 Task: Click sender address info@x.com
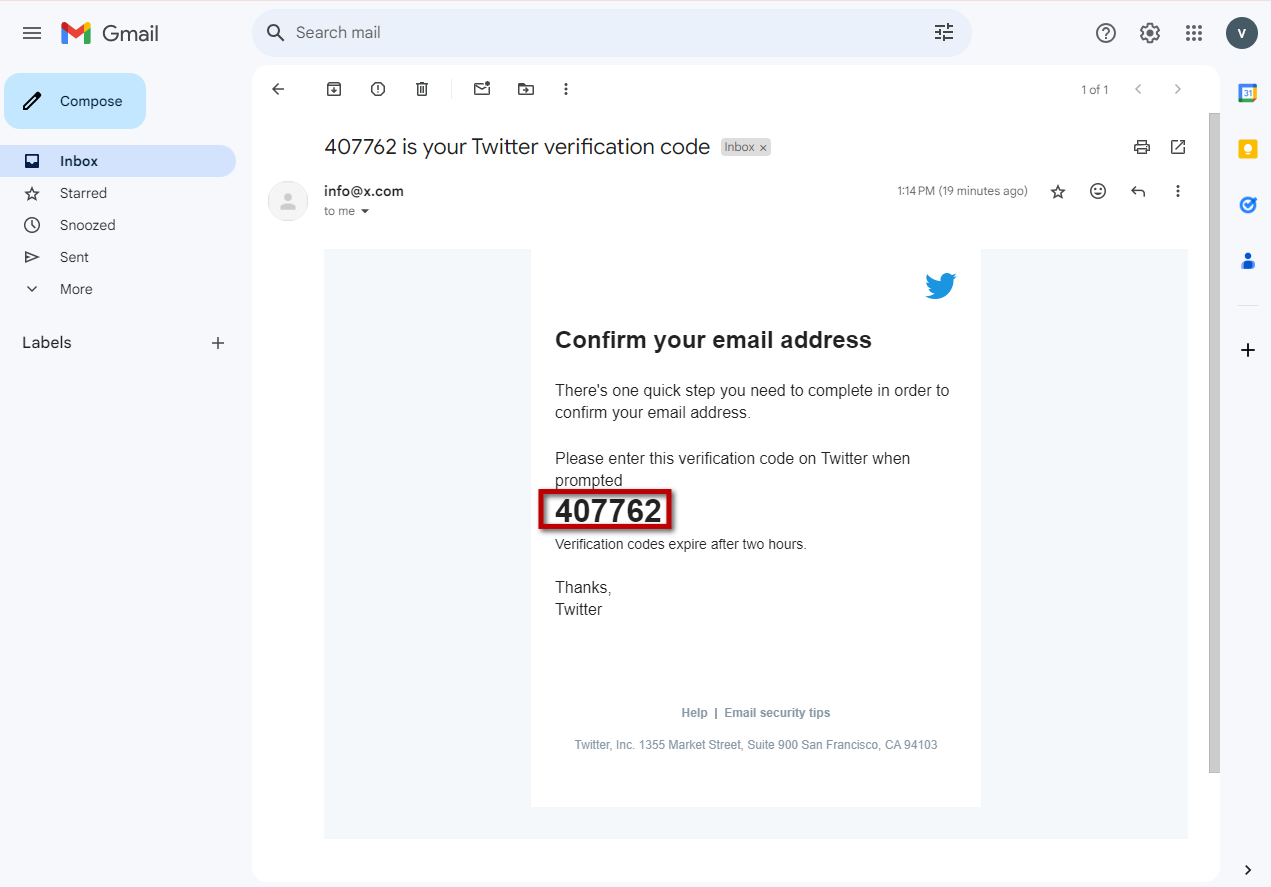tap(364, 191)
